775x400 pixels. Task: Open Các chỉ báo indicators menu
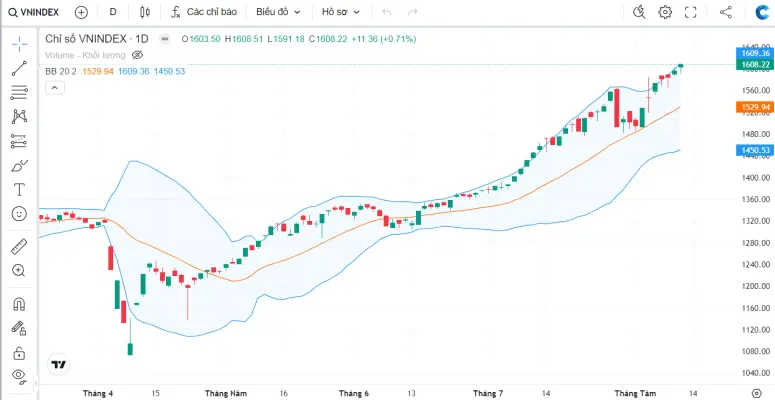(x=203, y=12)
